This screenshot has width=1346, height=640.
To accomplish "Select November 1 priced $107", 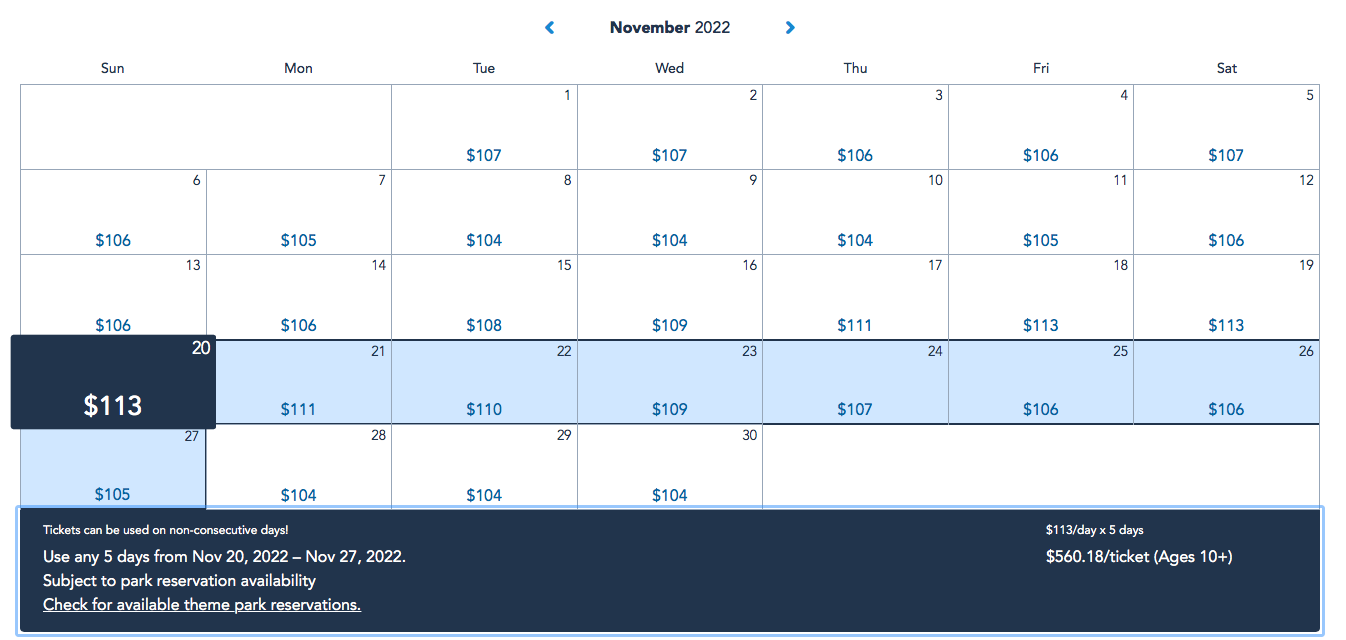I will coord(484,127).
